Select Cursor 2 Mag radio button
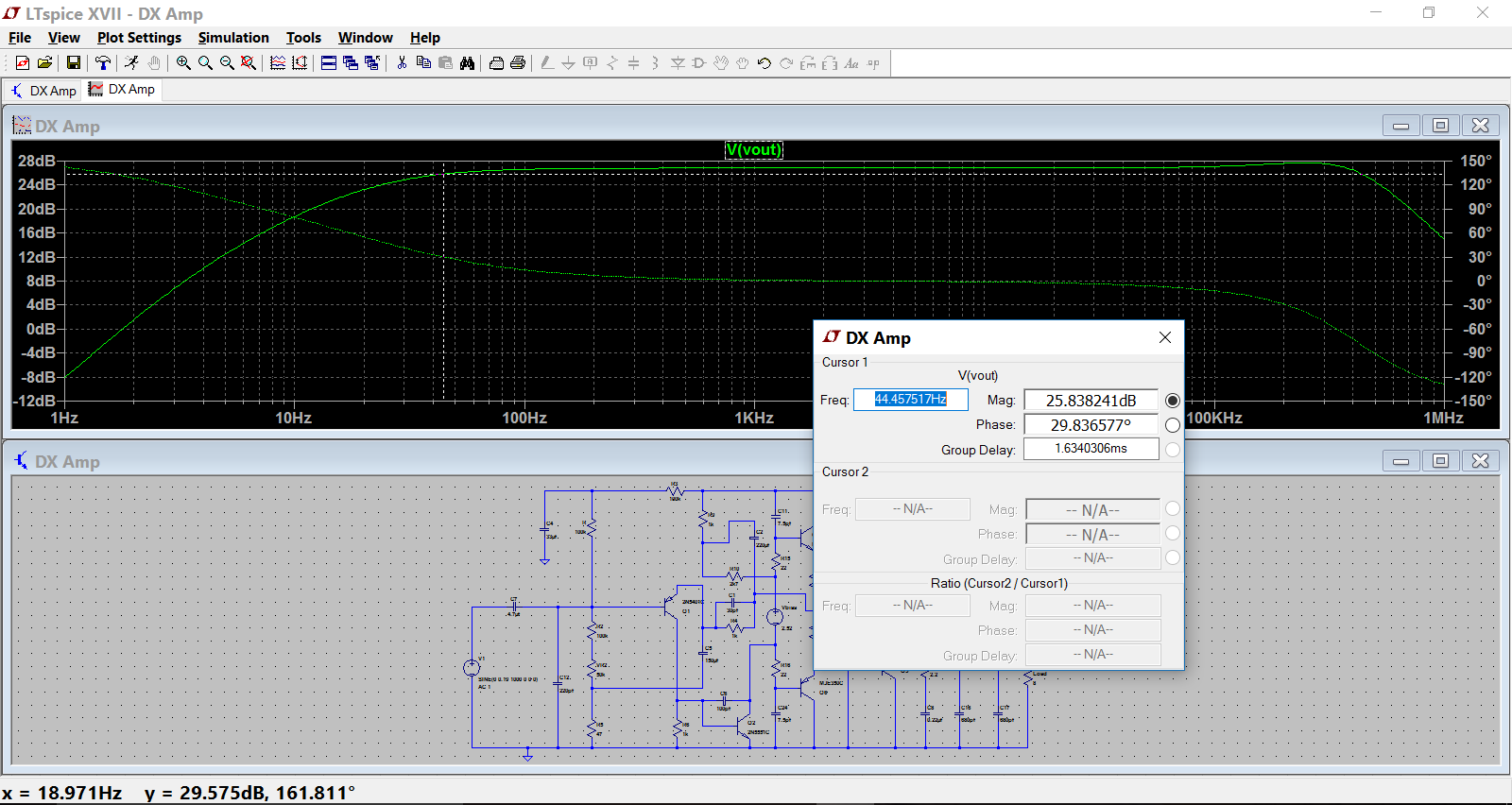This screenshot has width=1512, height=805. [1173, 508]
